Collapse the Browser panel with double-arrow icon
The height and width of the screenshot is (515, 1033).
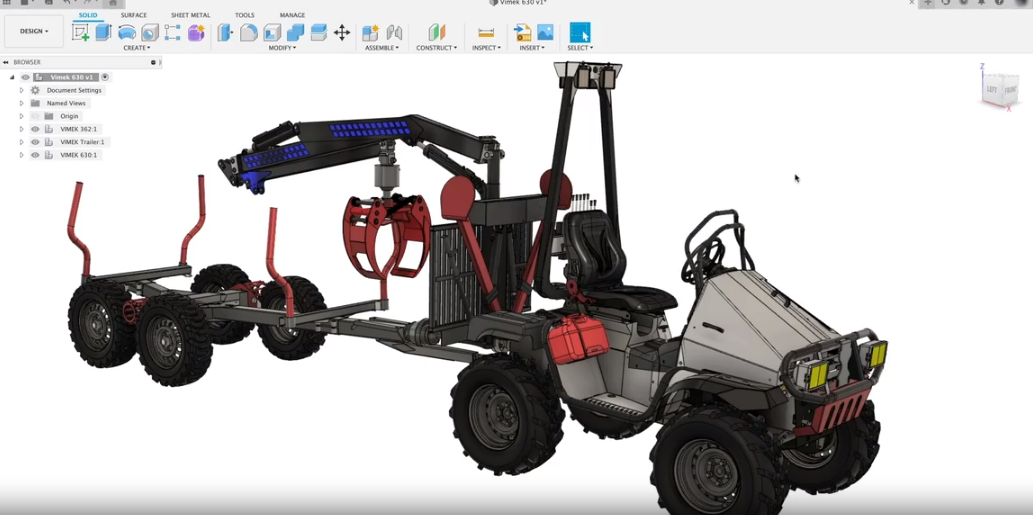click(x=6, y=63)
